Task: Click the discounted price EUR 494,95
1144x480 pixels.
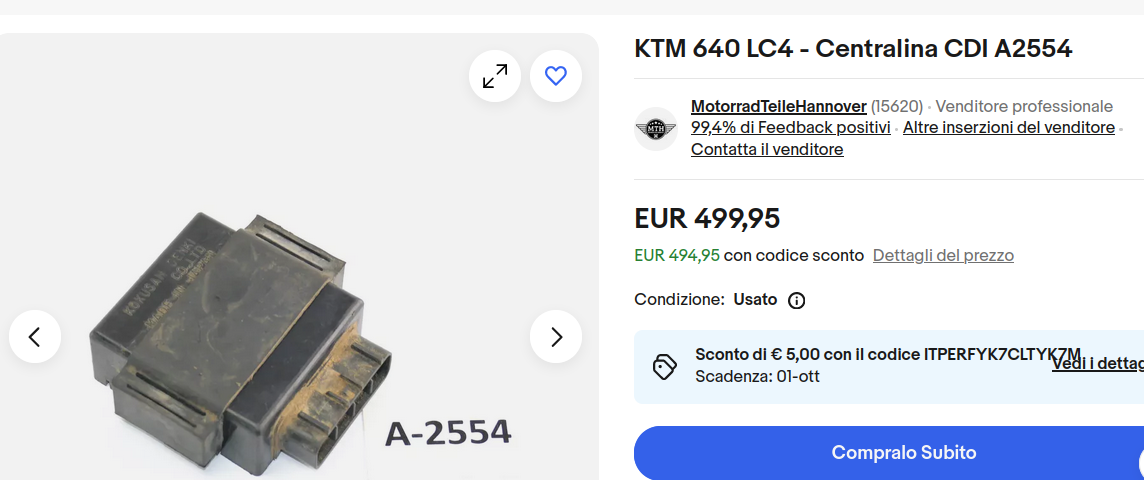Action: (x=677, y=255)
